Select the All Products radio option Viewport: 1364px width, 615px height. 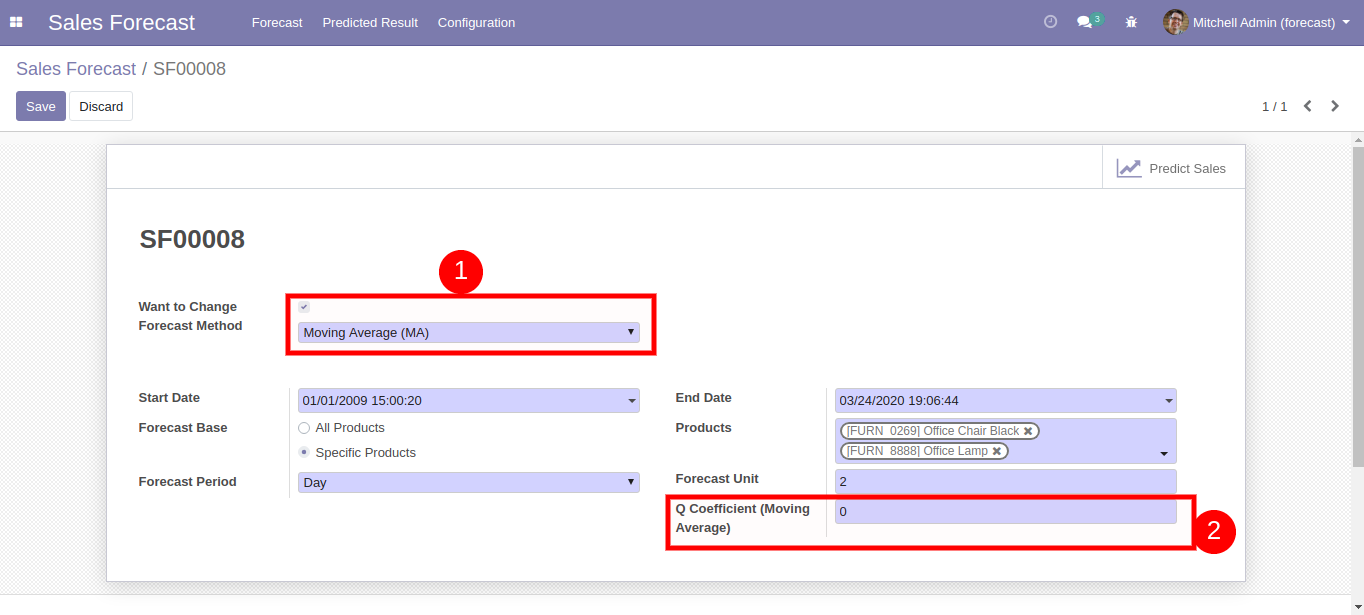click(x=304, y=428)
